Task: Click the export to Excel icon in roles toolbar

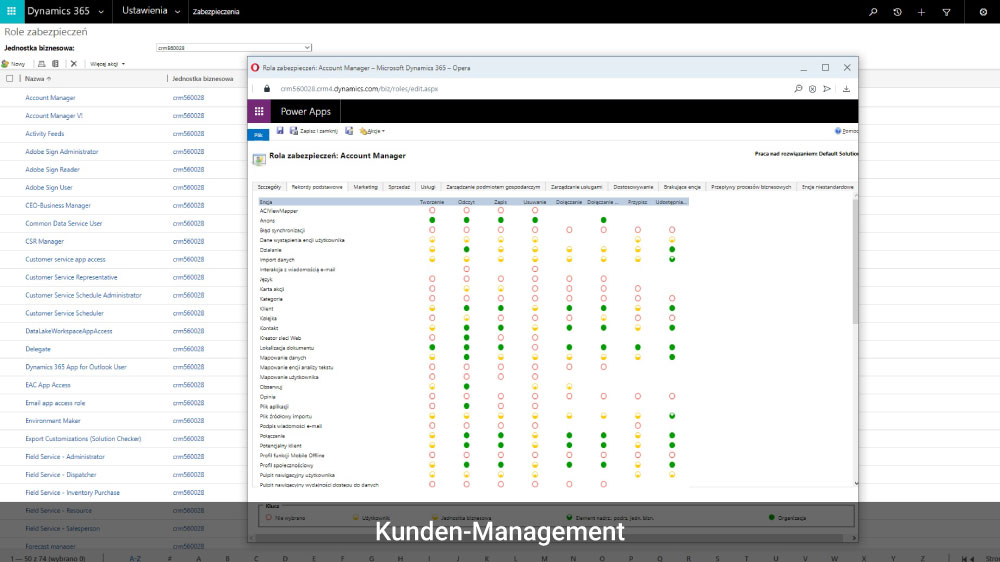Action: (55, 64)
